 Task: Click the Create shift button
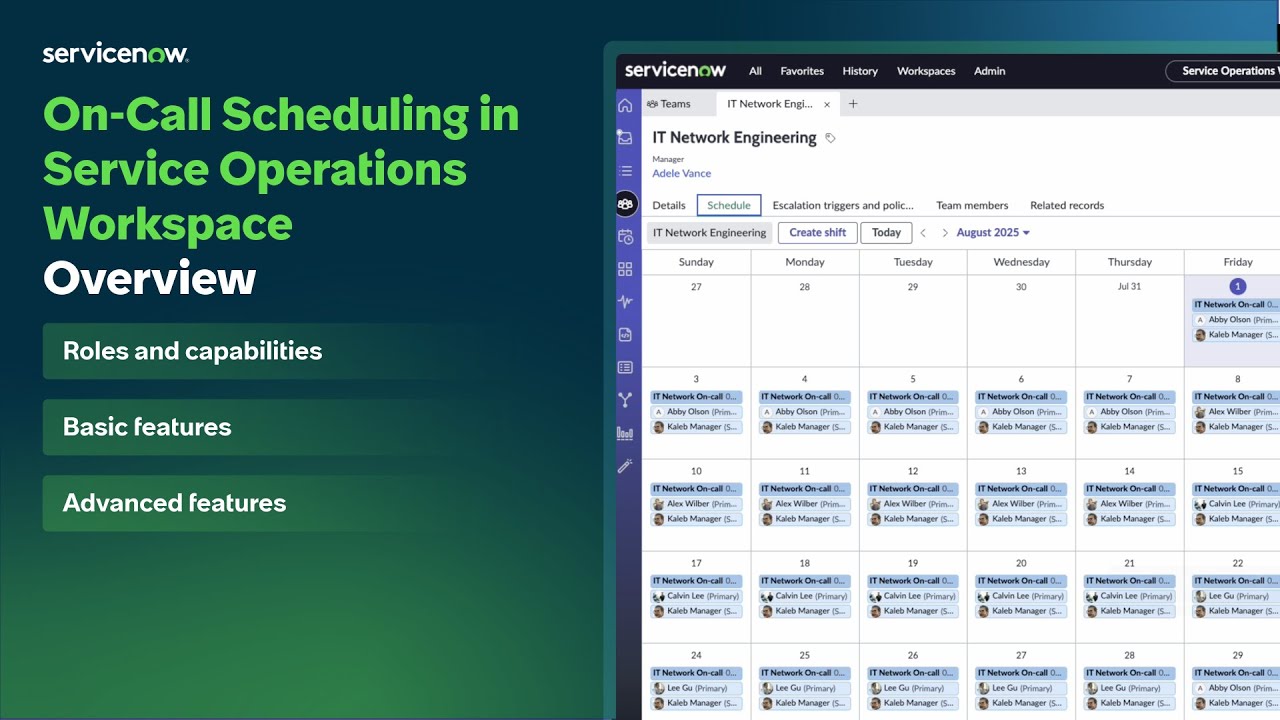click(x=817, y=232)
